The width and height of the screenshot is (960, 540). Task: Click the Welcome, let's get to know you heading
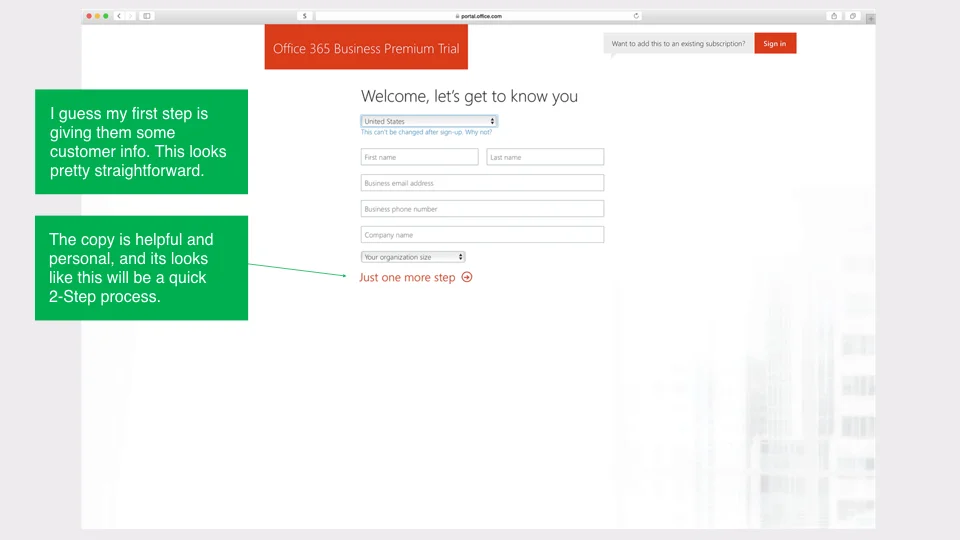pyautogui.click(x=469, y=96)
